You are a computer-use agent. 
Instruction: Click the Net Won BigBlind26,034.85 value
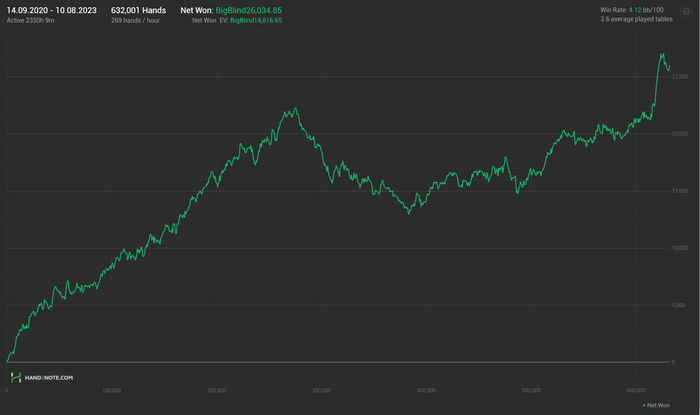[x=249, y=10]
